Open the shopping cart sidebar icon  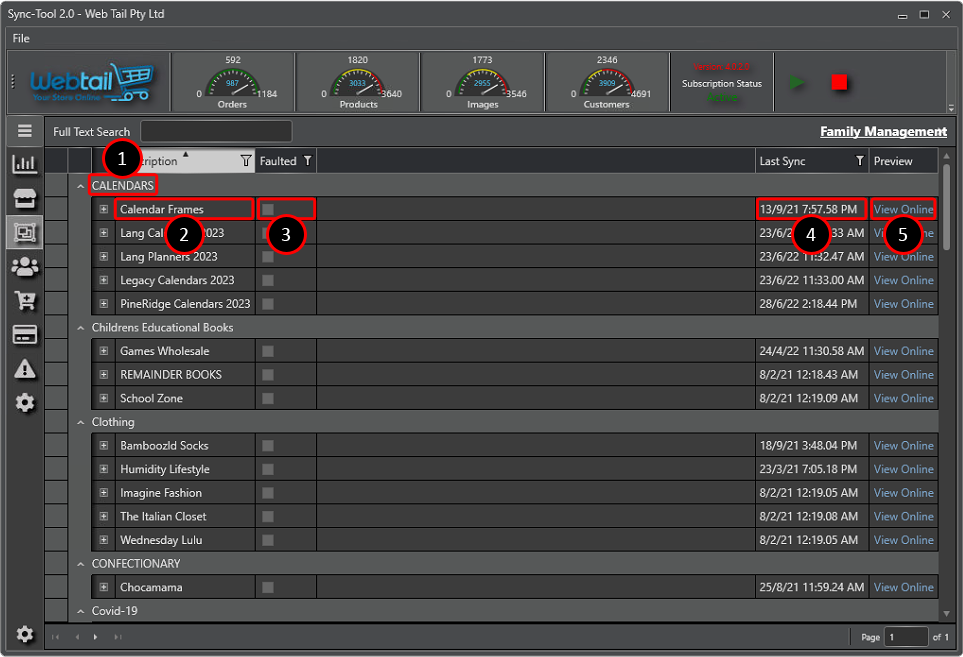point(25,300)
